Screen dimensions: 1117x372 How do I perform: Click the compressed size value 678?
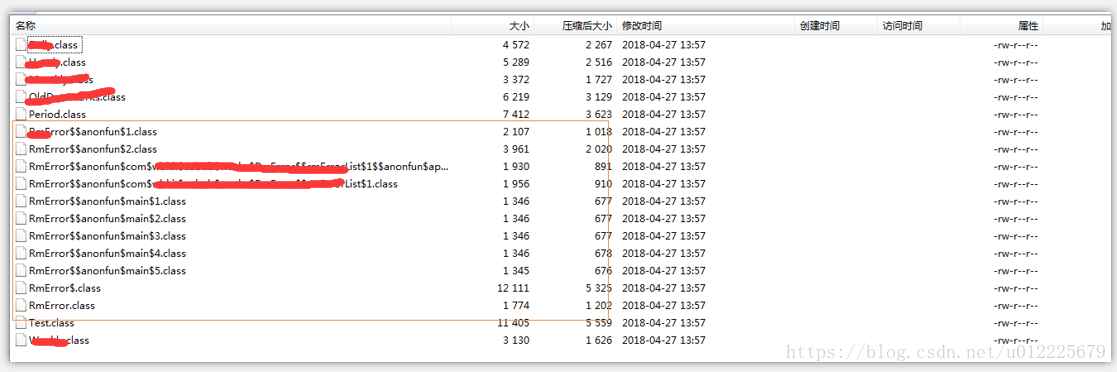[x=603, y=254]
